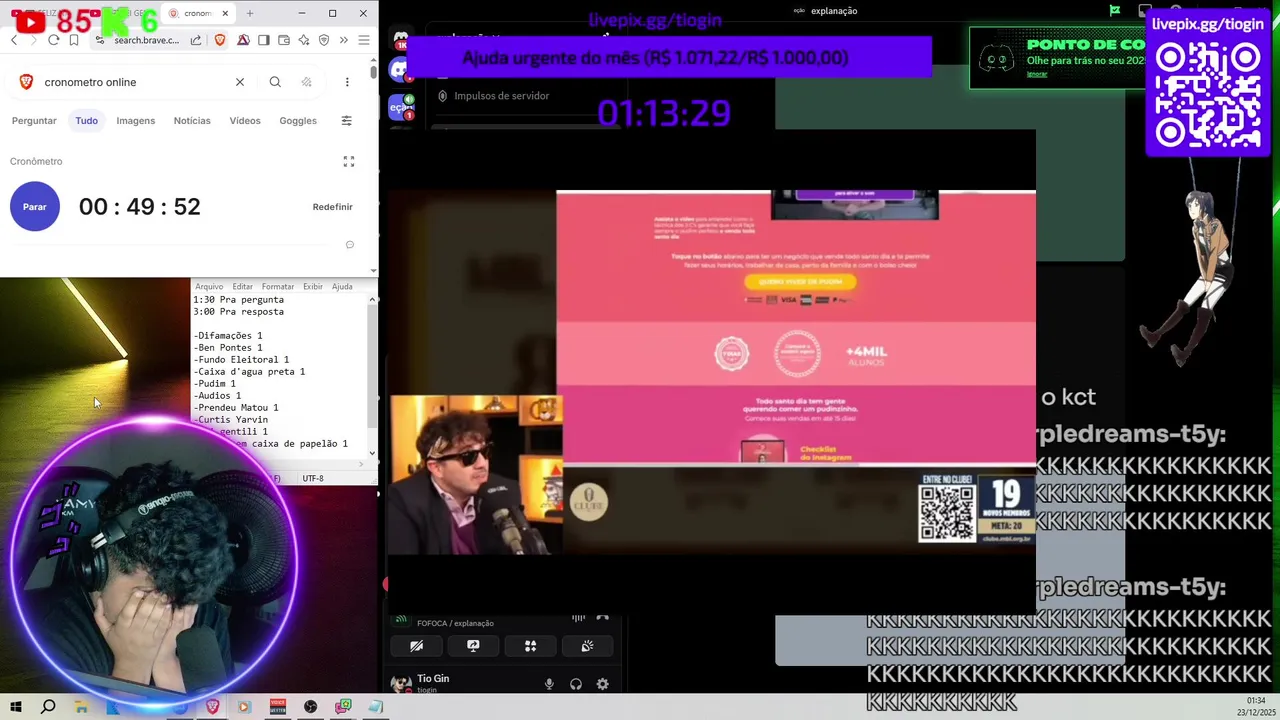Viewport: 1280px width, 720px height.
Task: Stop the stopwatch with Parar
Action: (35, 206)
